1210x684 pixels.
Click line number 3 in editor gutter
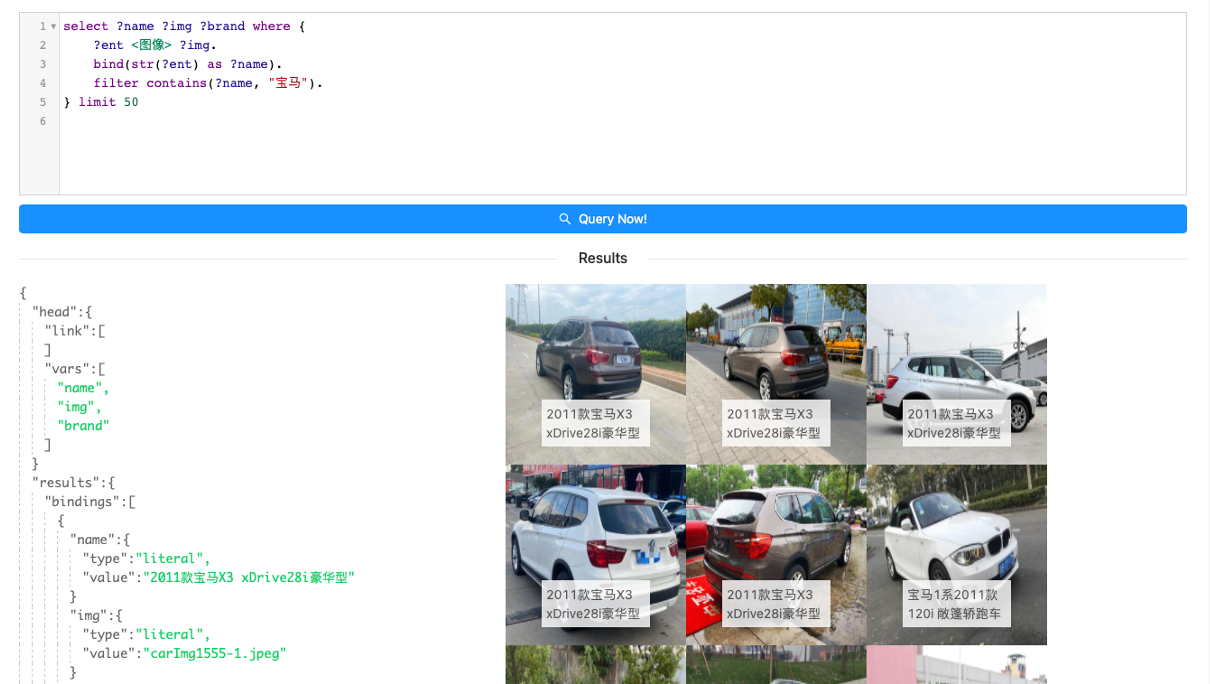click(43, 64)
